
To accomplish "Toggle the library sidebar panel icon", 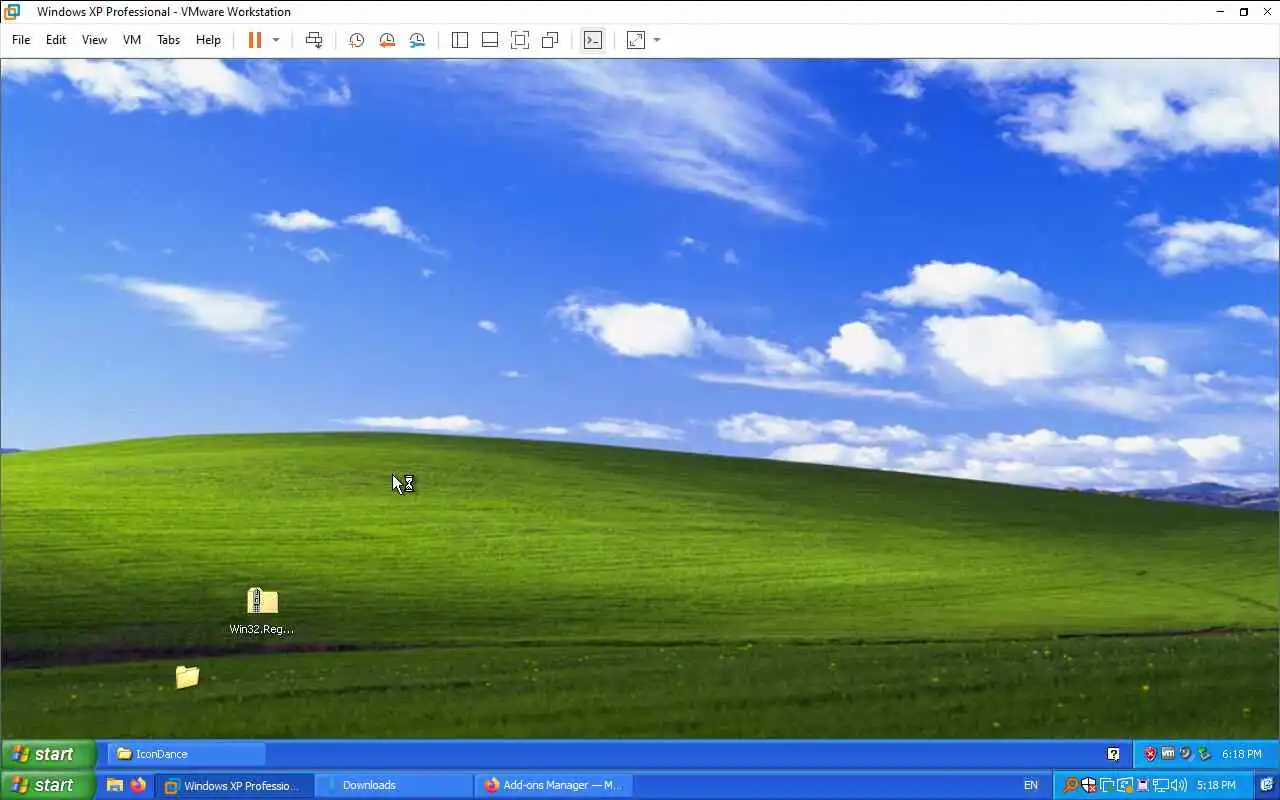I will 460,40.
